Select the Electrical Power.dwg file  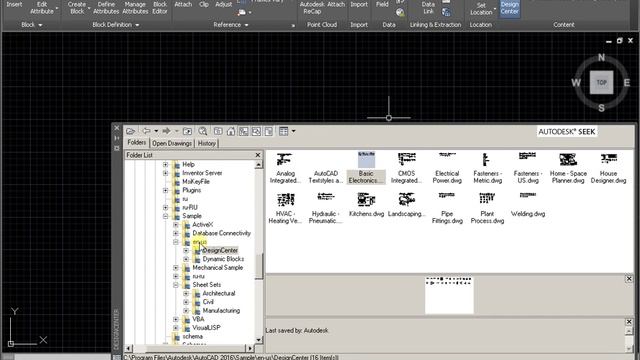(x=447, y=168)
